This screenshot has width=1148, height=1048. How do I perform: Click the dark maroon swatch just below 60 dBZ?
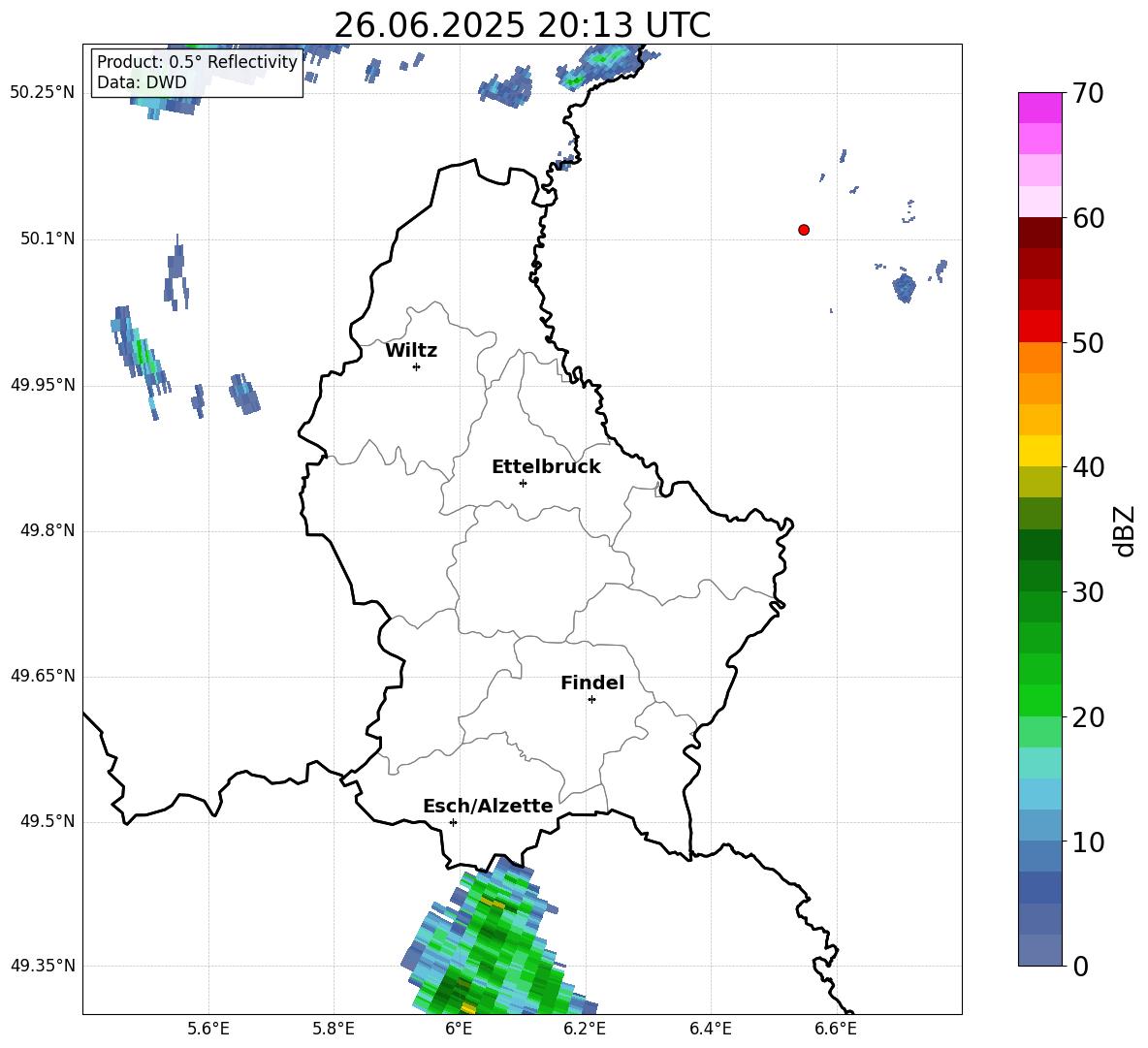coord(1039,233)
